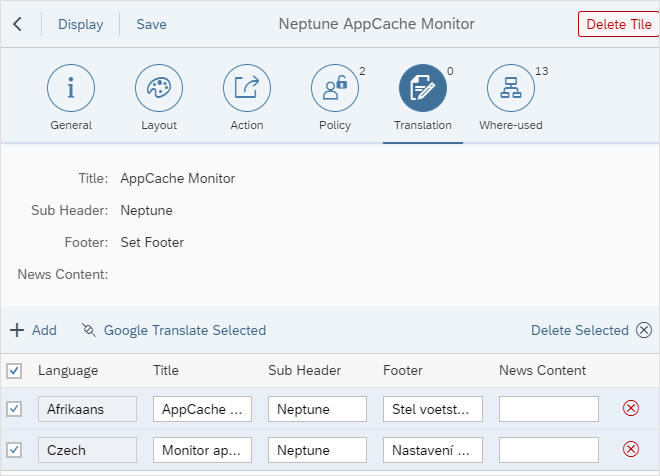Click Google Translate Selected
This screenshot has width=660, height=476.
coord(185,330)
